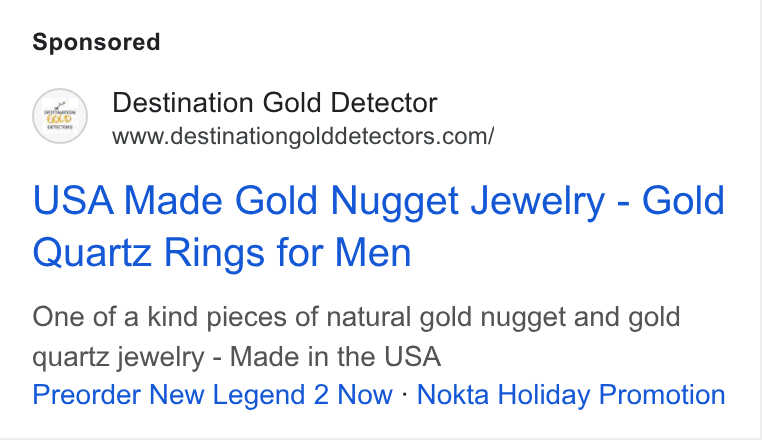The image size is (762, 440).
Task: Click the Destination Gold Detector advertiser name
Action: coord(275,103)
